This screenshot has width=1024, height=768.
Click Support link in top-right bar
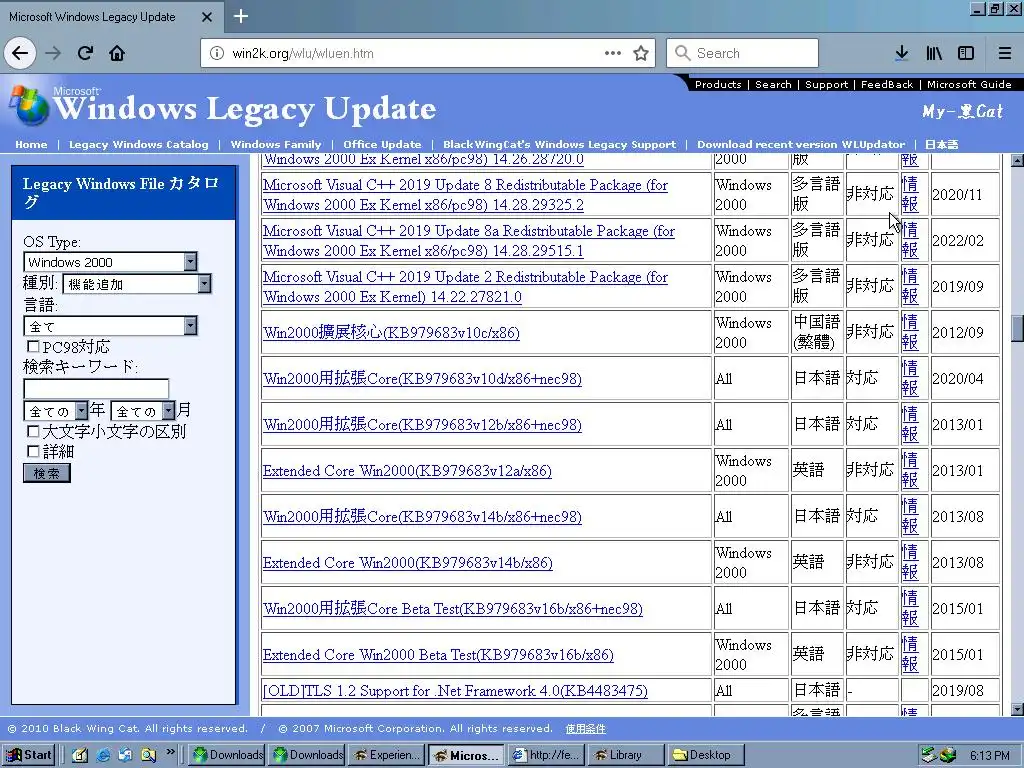[826, 84]
